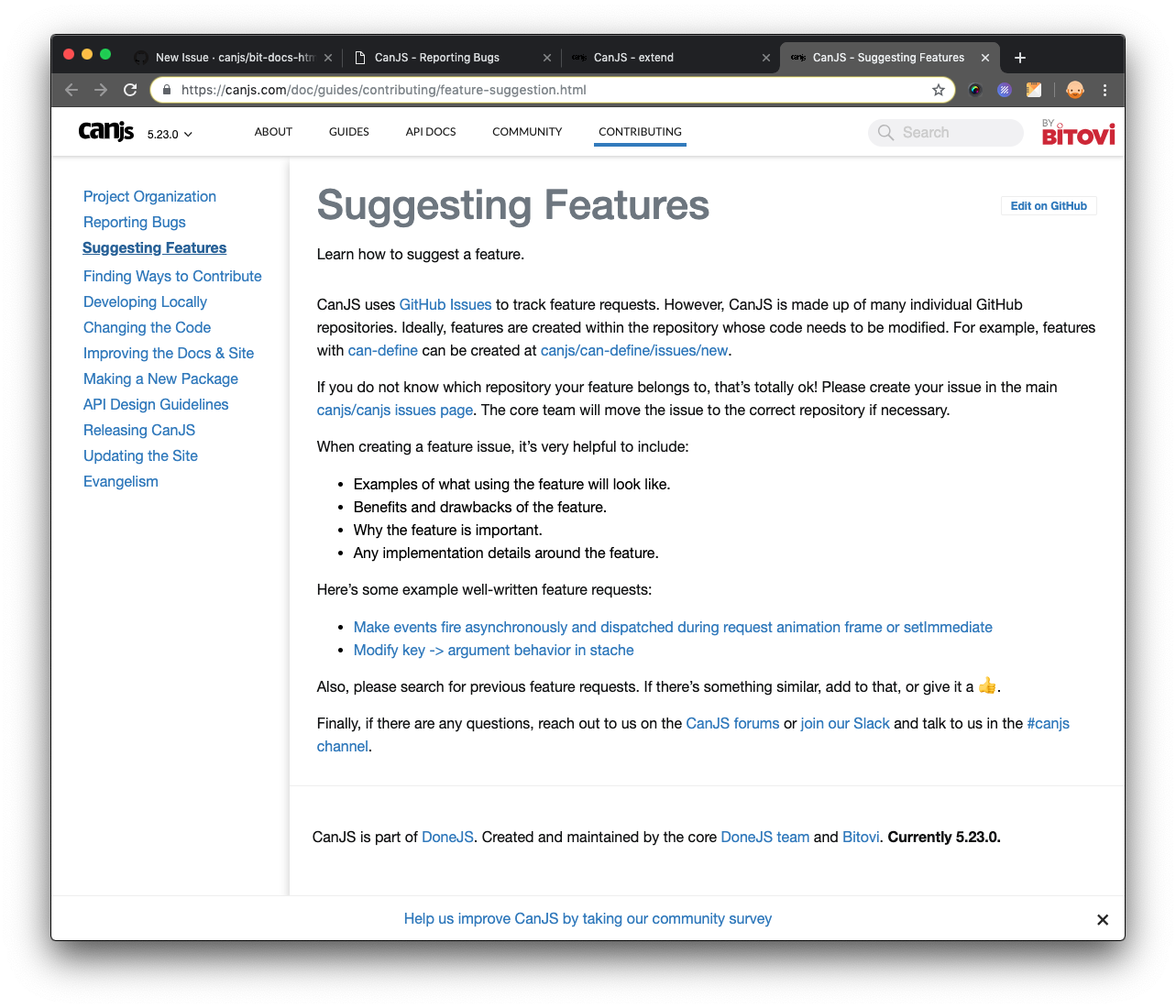The image size is (1176, 1008).
Task: View site security info via the padlock
Action: [x=166, y=90]
